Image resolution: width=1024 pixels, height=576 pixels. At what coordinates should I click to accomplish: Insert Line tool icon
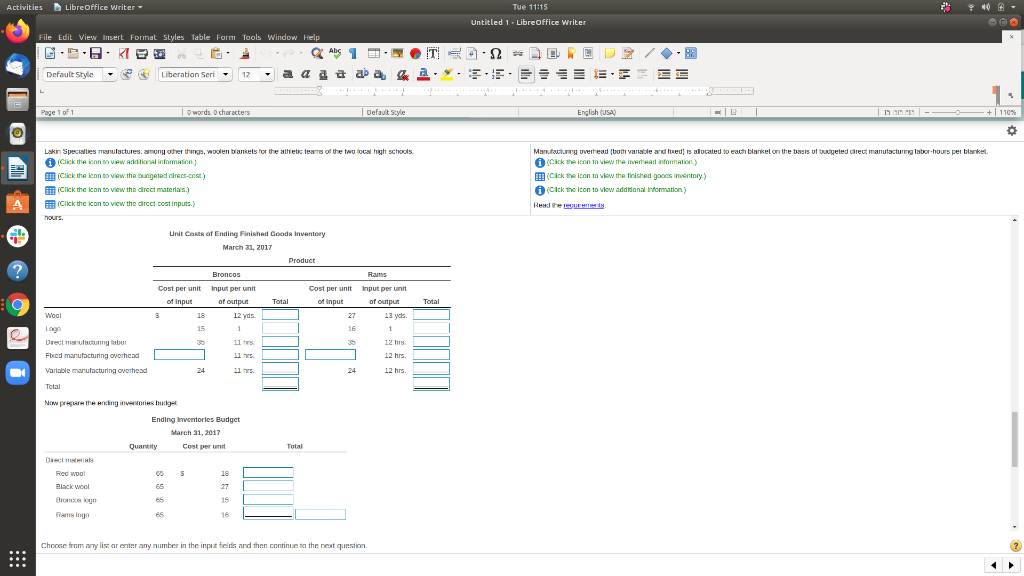pyautogui.click(x=649, y=54)
